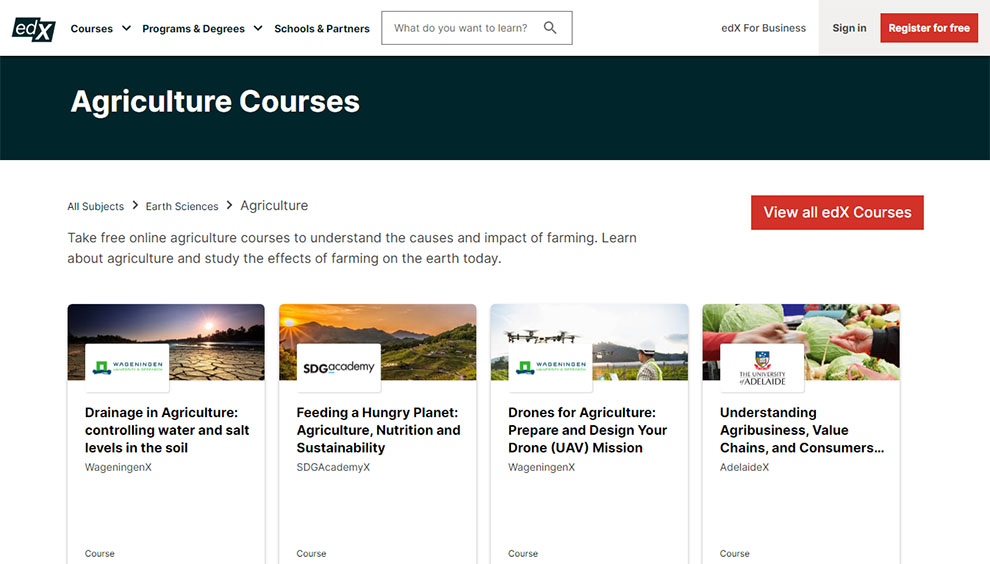The width and height of the screenshot is (990, 564).
Task: Go to All Subjects breadcrumb
Action: pyautogui.click(x=96, y=207)
